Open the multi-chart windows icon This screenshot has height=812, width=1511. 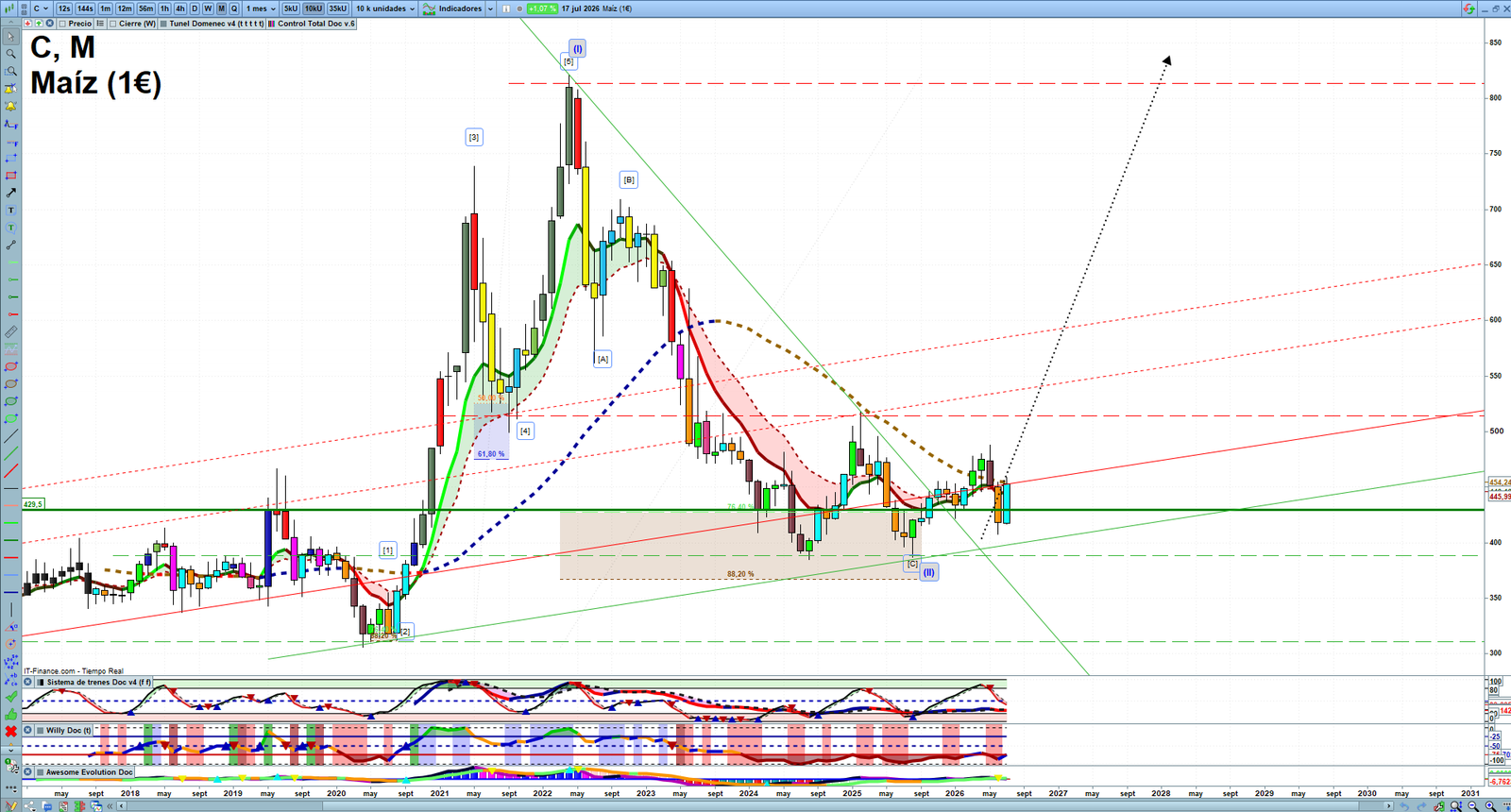(95, 805)
